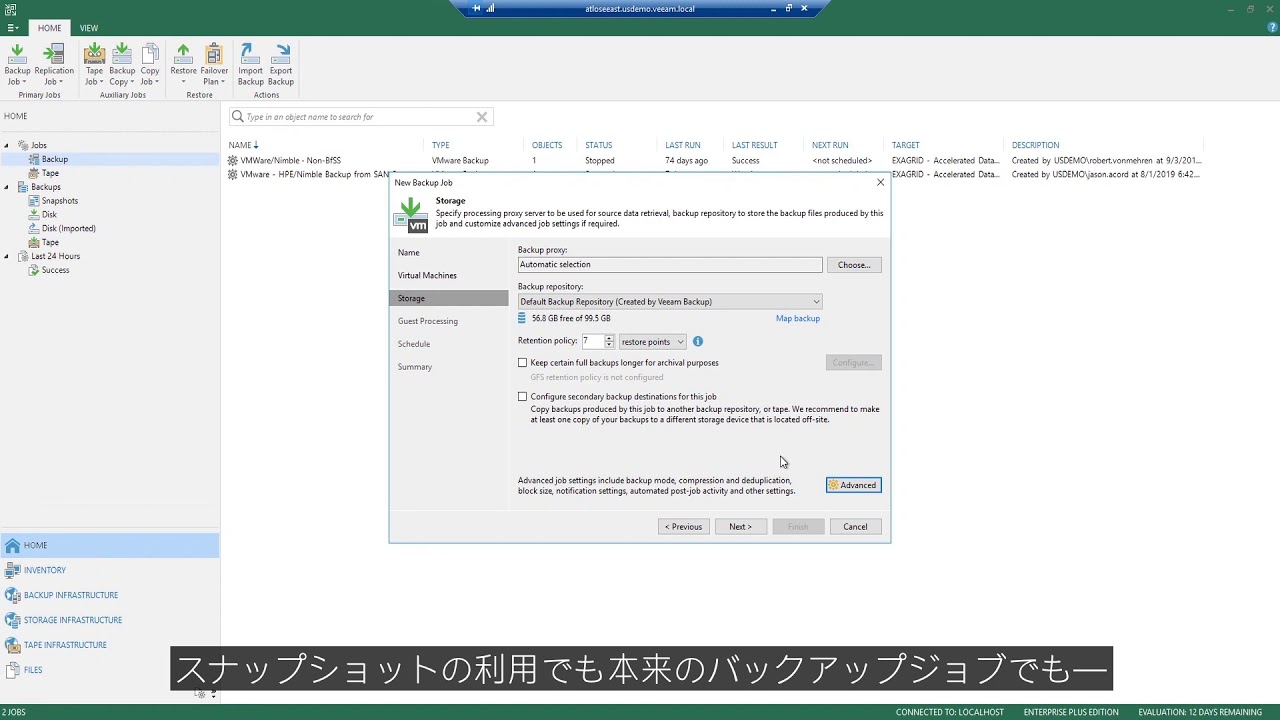Enable configure secondary backup destinations checkbox

522,397
